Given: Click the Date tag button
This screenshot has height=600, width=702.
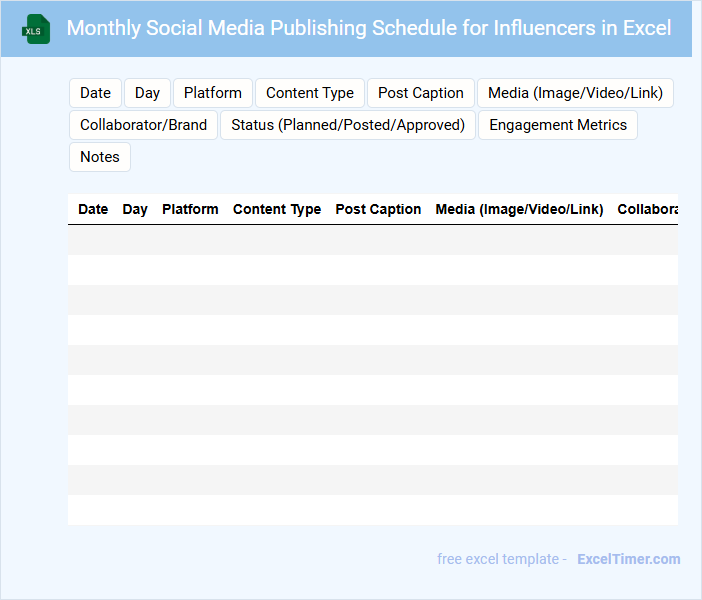Looking at the screenshot, I should pos(95,93).
